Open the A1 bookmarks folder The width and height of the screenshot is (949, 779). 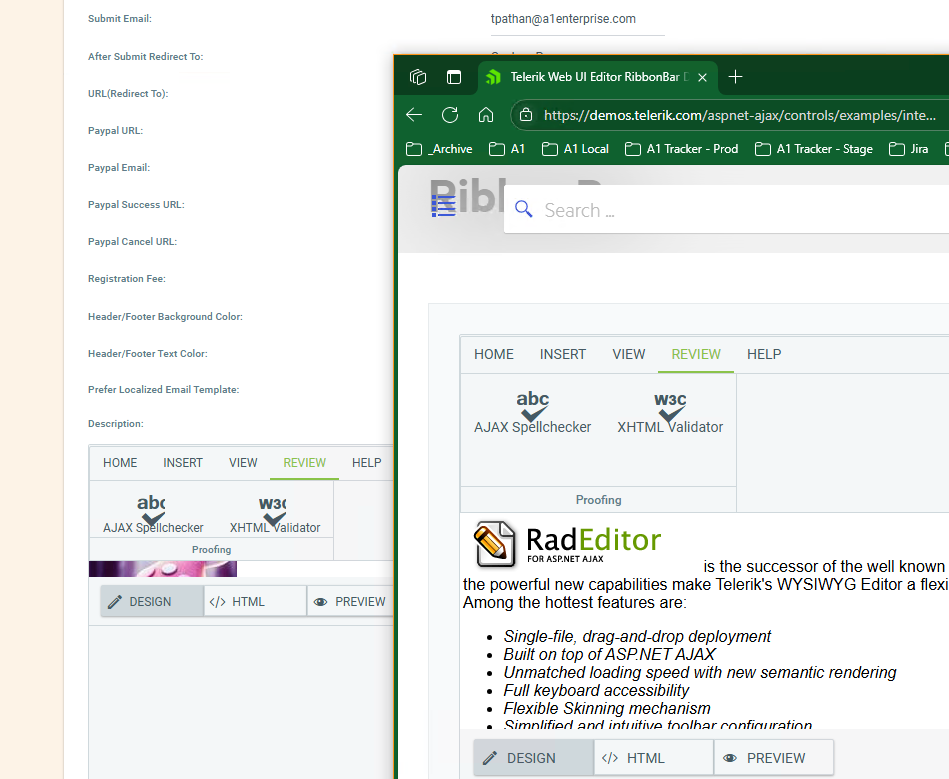(507, 149)
